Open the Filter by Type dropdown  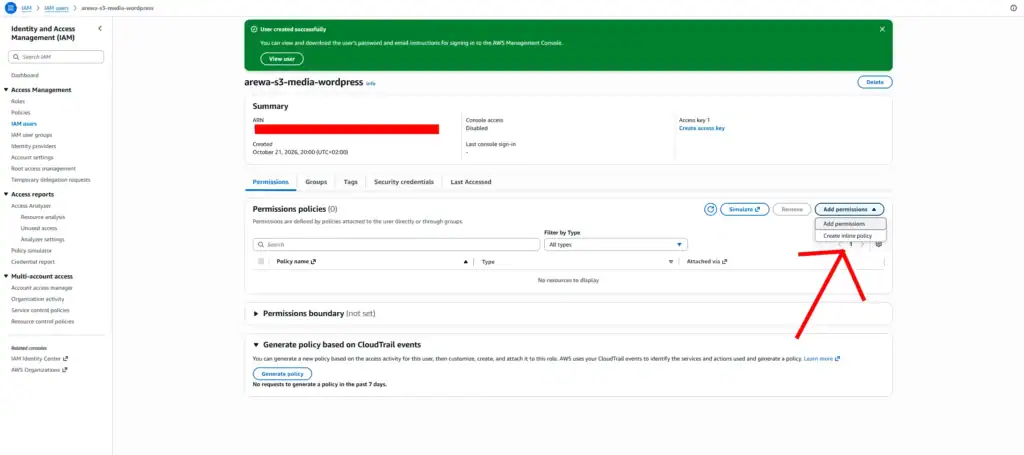click(616, 244)
